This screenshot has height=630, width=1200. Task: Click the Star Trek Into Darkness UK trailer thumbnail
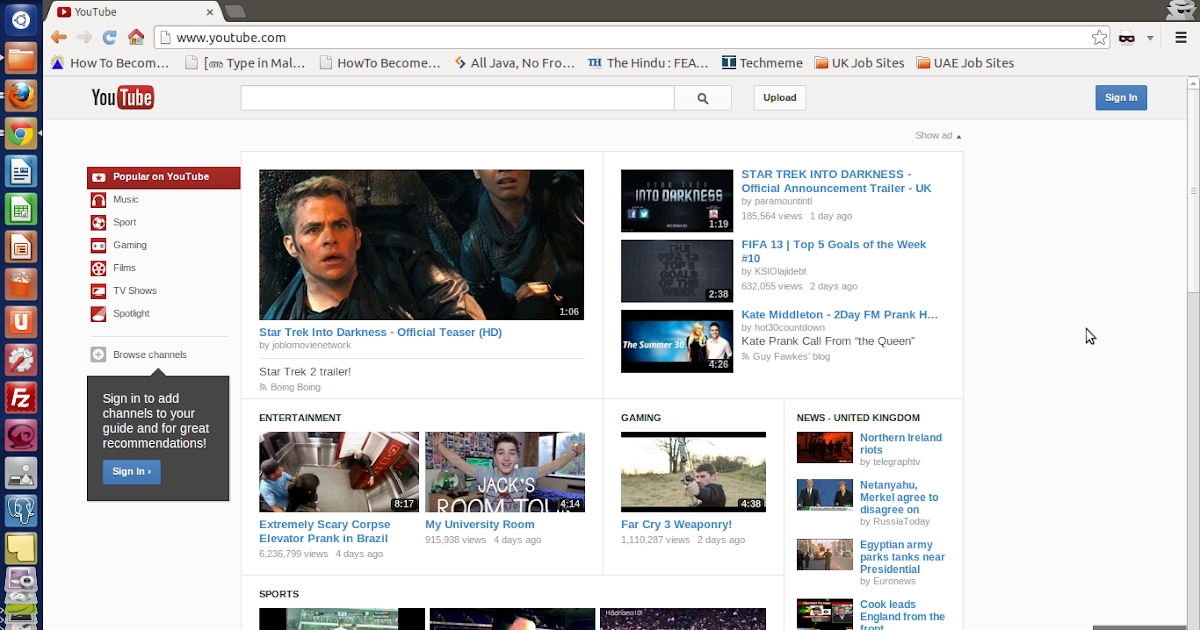point(677,201)
